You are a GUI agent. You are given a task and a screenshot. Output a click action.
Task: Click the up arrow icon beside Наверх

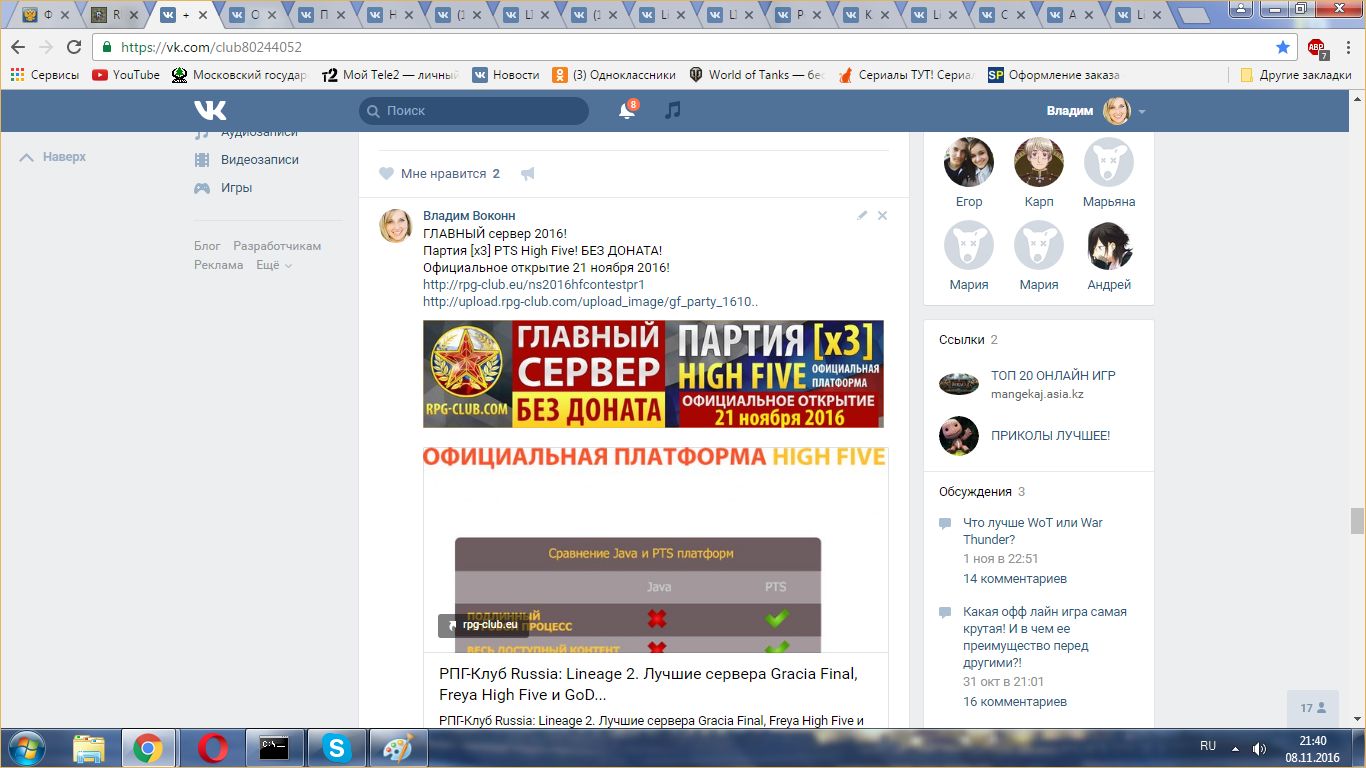(x=26, y=157)
